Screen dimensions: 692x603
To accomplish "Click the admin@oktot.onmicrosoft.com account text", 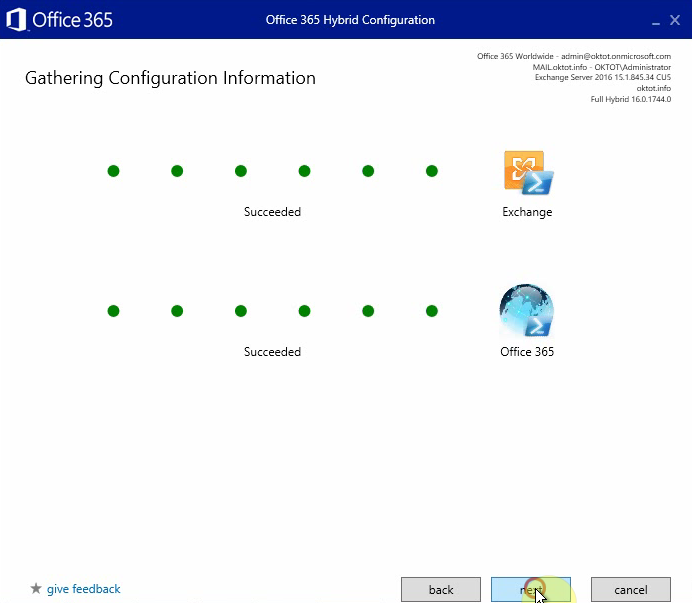I will [616, 57].
